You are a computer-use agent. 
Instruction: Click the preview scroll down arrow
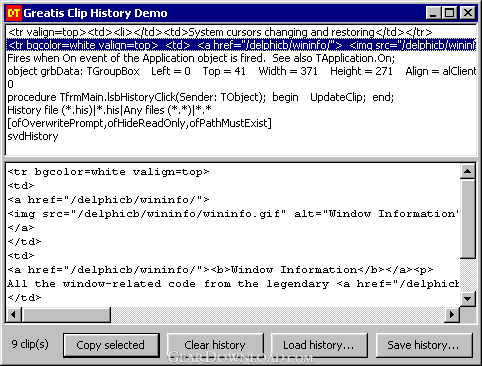467,298
